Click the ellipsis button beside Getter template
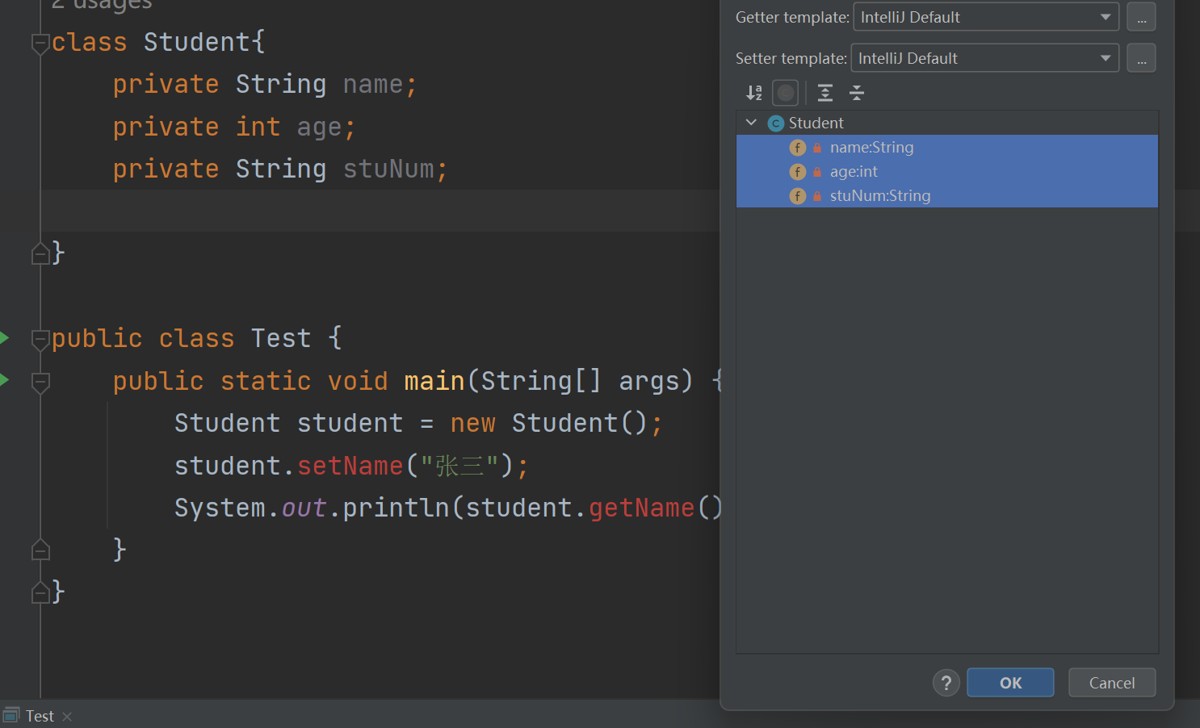The height and width of the screenshot is (728, 1200). [x=1141, y=17]
